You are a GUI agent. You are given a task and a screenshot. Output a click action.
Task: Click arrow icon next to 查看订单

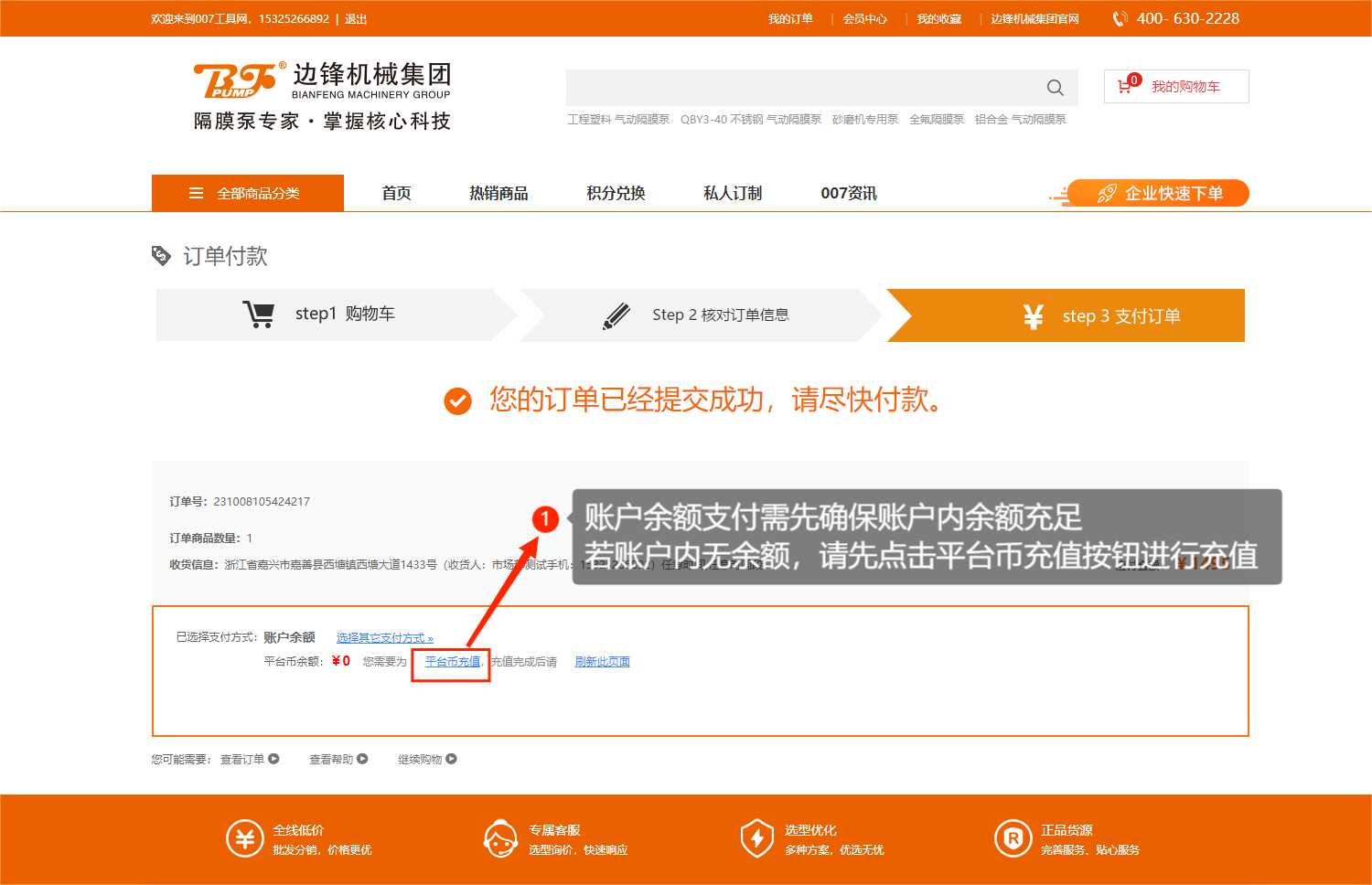click(x=273, y=759)
